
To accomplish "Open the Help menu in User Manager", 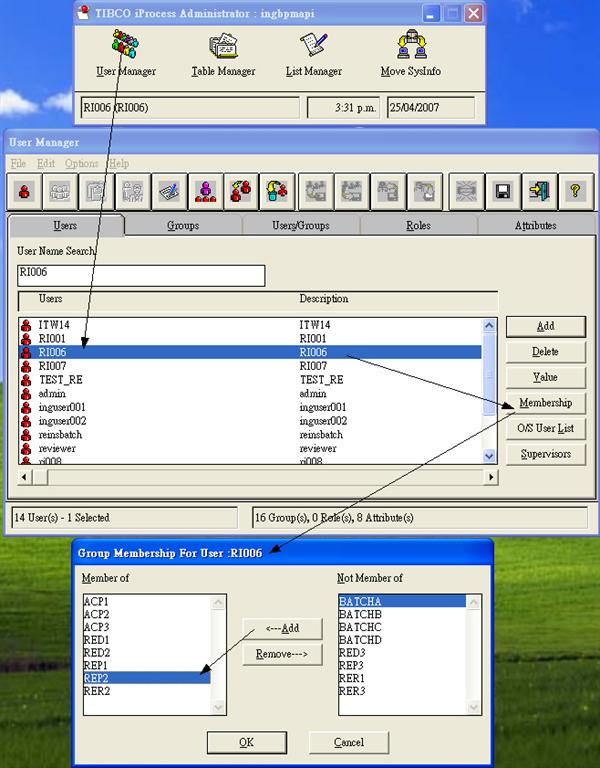I will pyautogui.click(x=119, y=164).
